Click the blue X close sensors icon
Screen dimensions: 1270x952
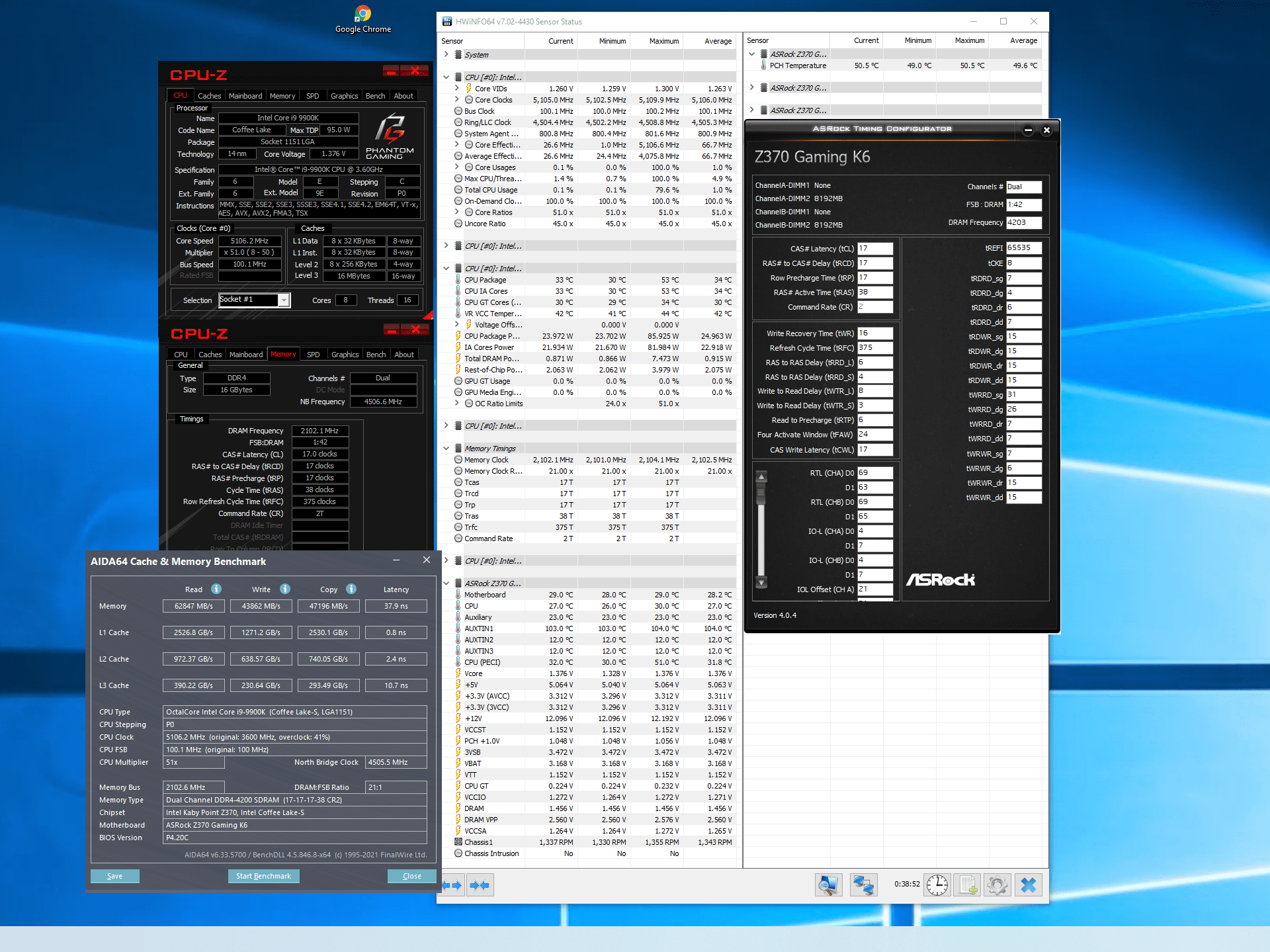pos(1028,885)
